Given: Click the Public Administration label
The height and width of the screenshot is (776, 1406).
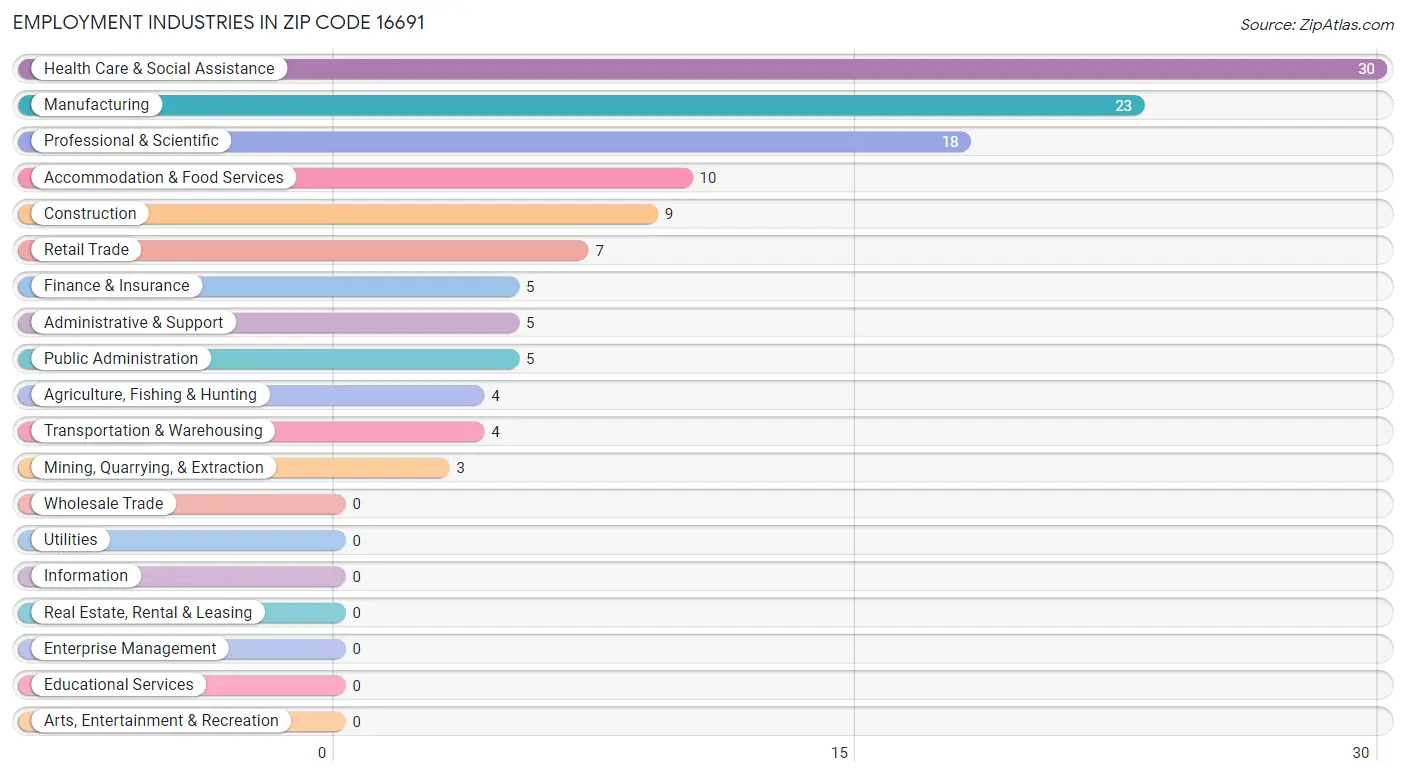Looking at the screenshot, I should pos(121,359).
